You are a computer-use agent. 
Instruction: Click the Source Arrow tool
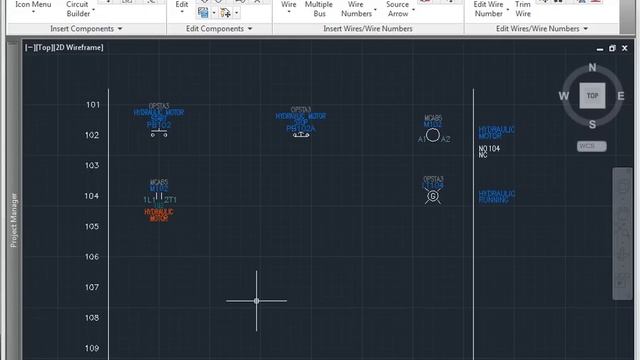398,9
